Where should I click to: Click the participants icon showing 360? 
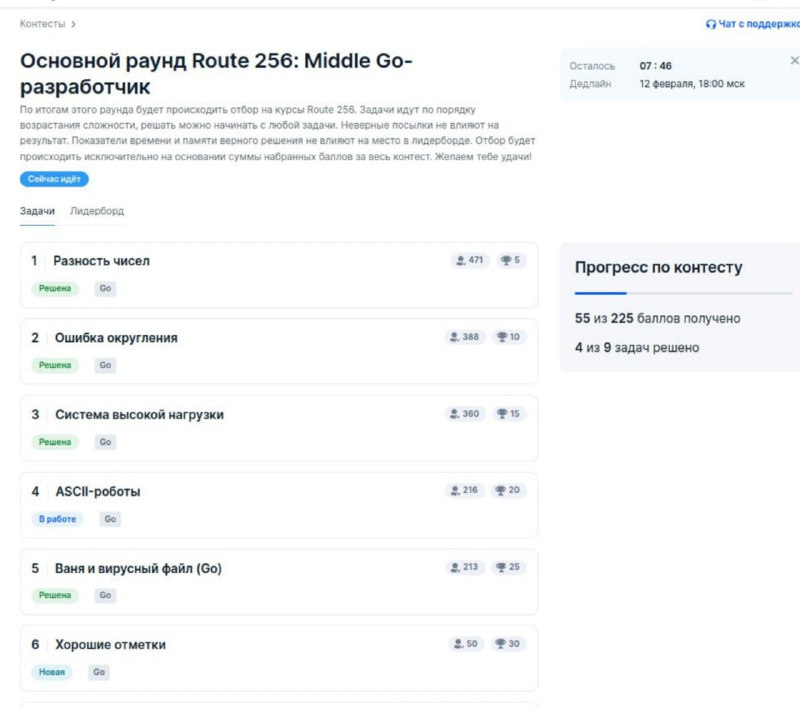(x=454, y=414)
